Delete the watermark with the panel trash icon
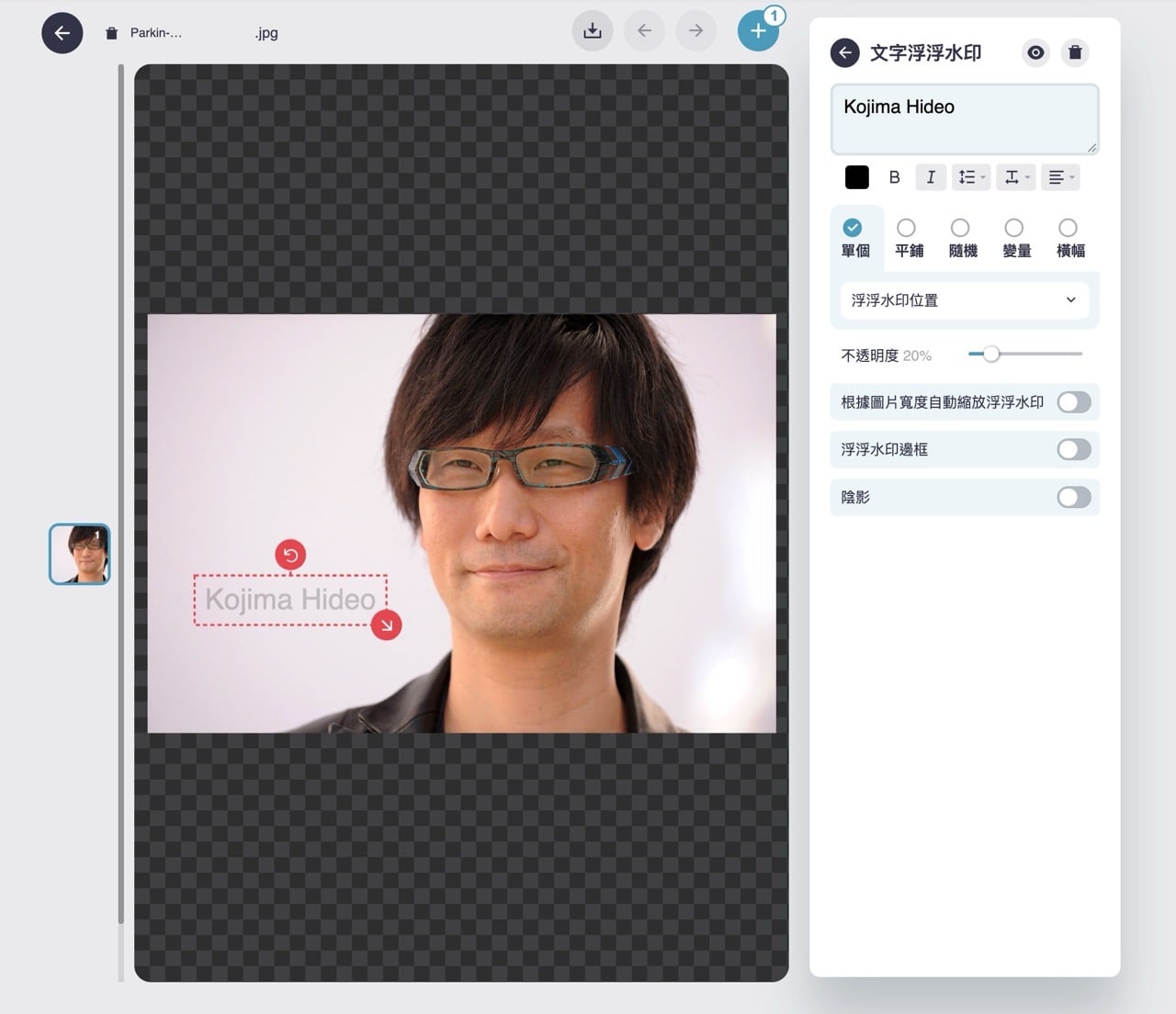This screenshot has width=1176, height=1014. [x=1075, y=52]
